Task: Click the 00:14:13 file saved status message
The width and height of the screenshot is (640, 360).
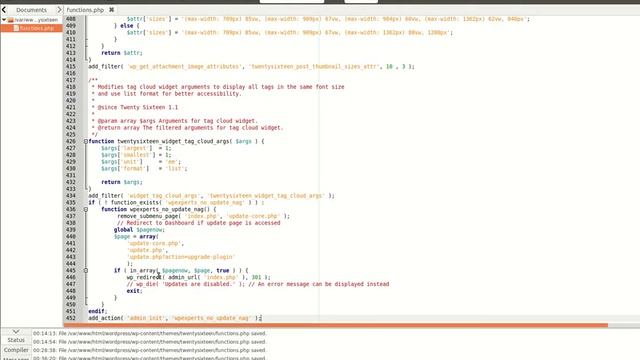Action: [x=149, y=333]
